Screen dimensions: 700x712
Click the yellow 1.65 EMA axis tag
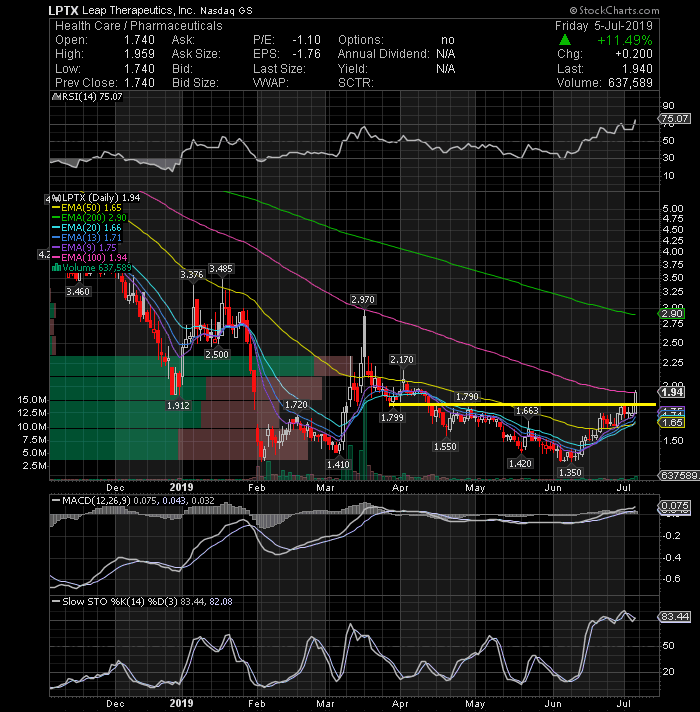[x=671, y=423]
